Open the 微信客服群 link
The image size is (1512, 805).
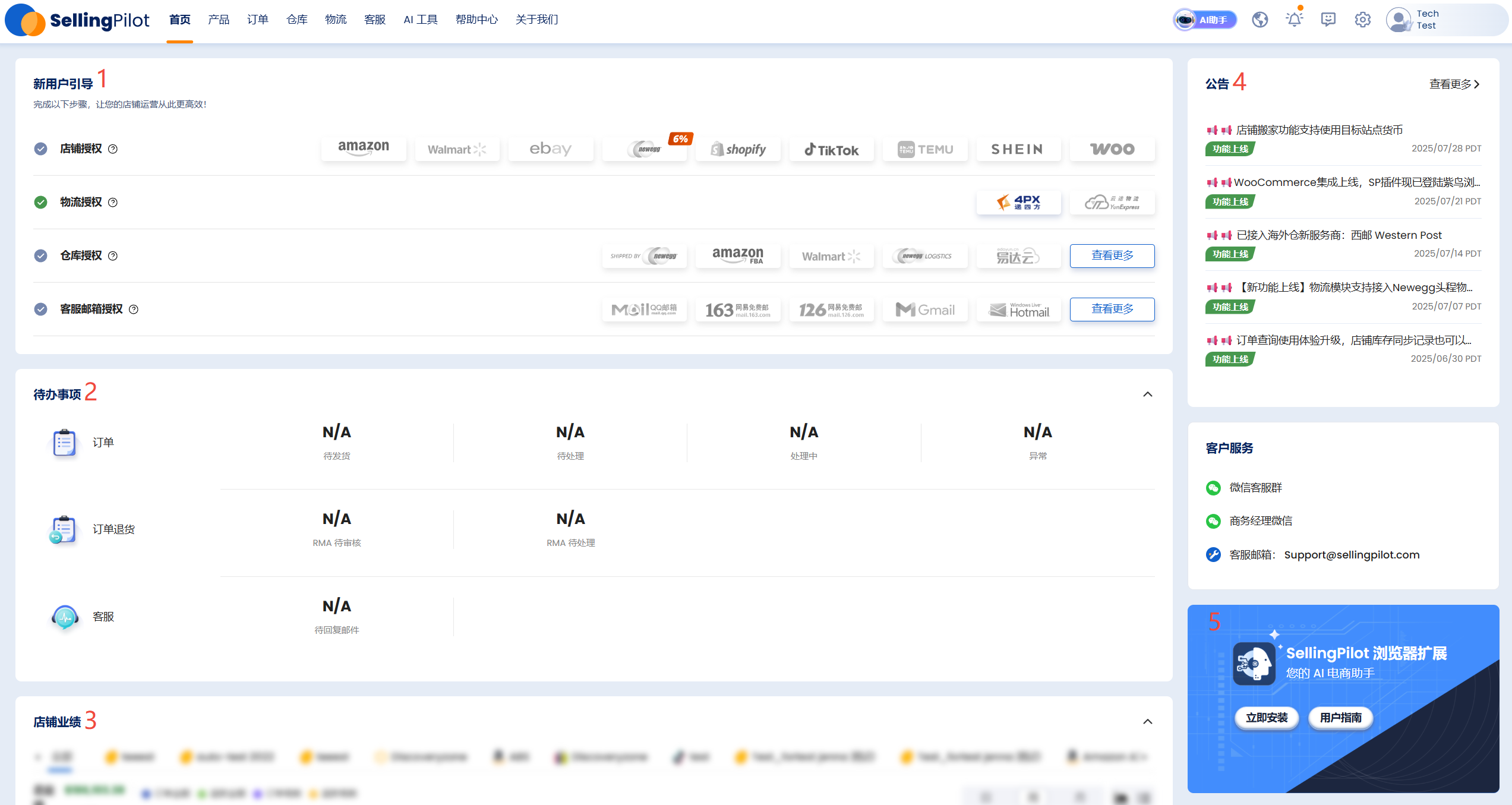1255,488
